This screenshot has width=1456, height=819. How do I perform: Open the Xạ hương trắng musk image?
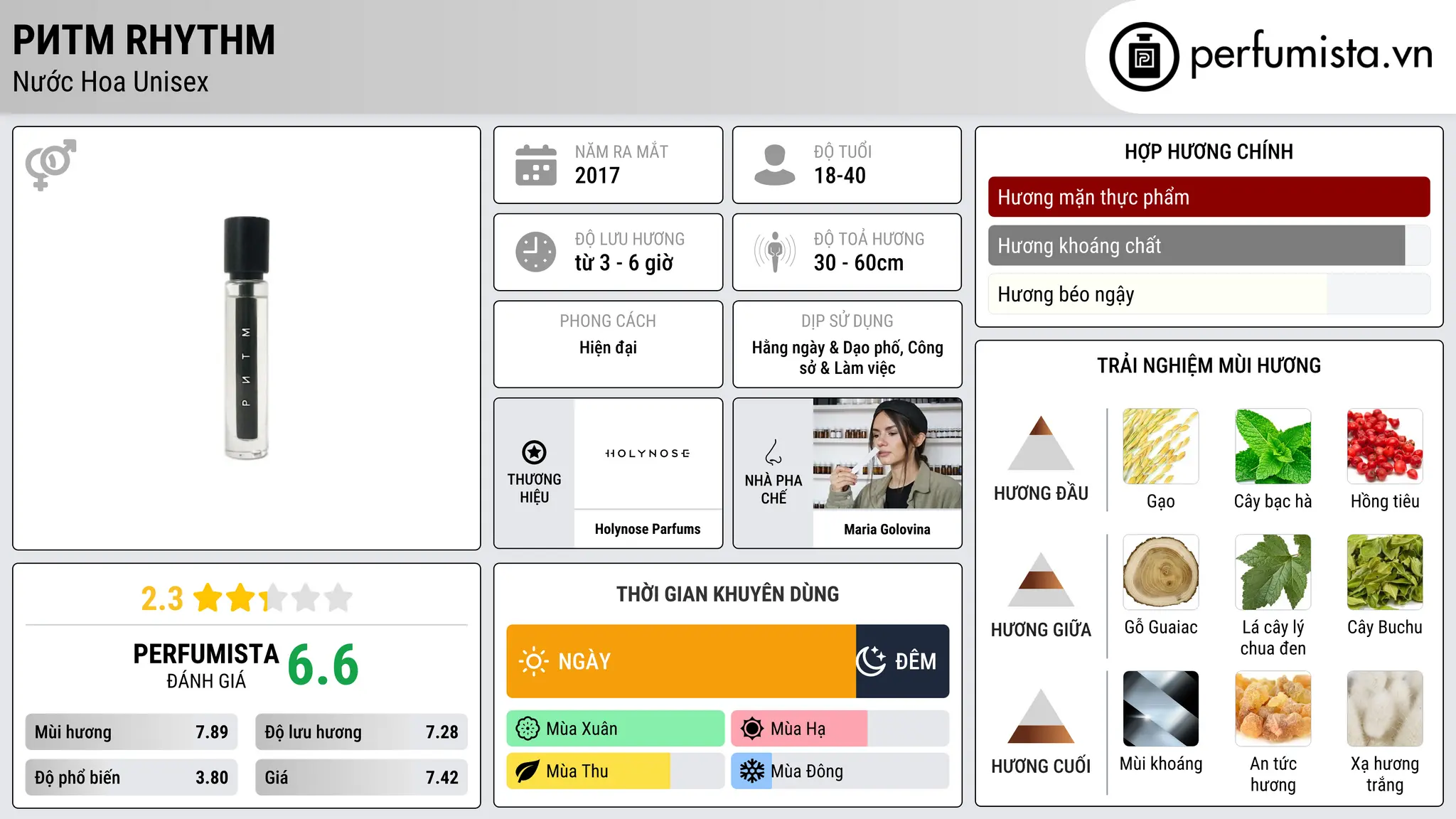pyautogui.click(x=1385, y=709)
